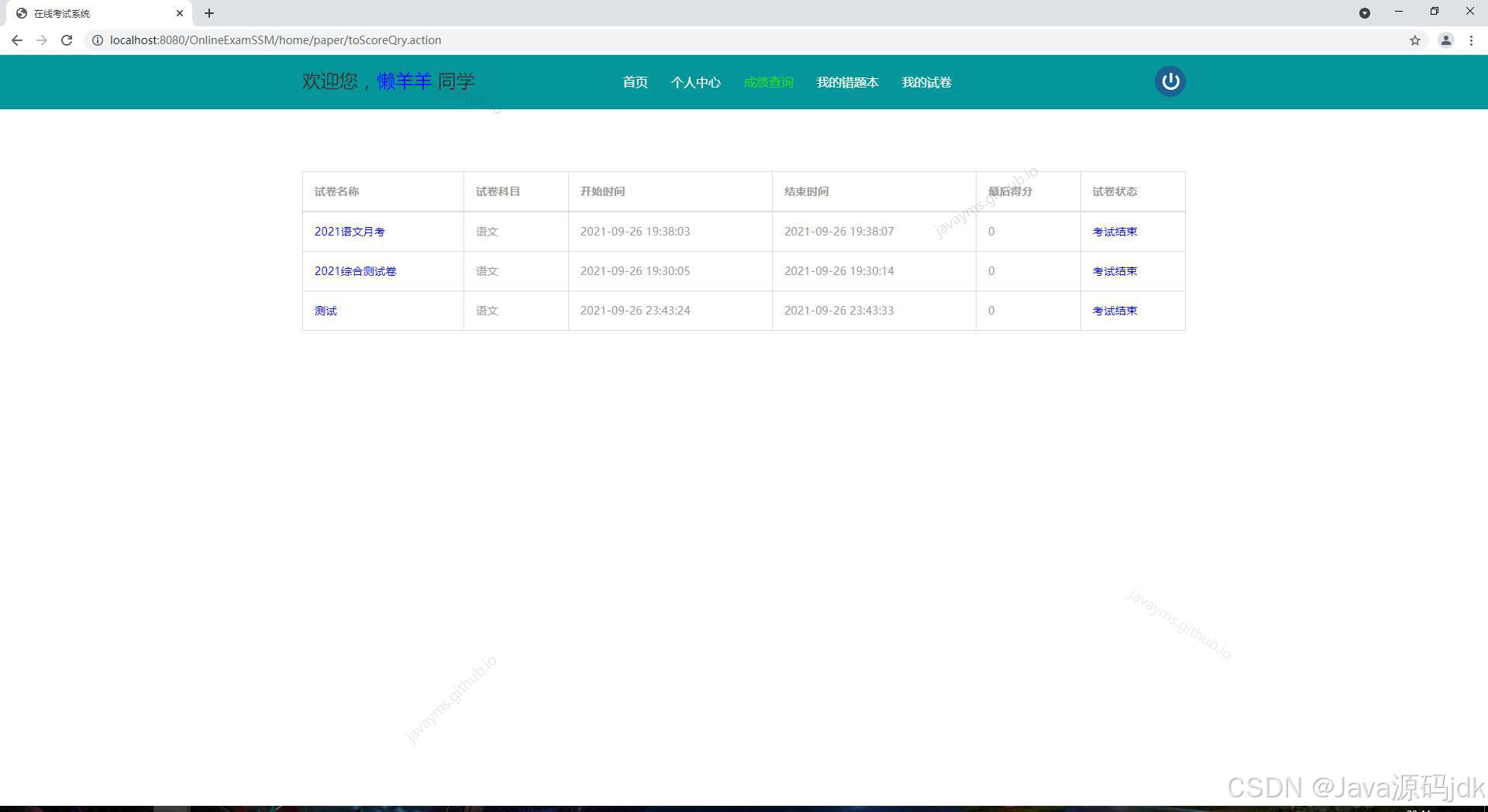Click 语文 subject in 2021综合测试卷 row

pyautogui.click(x=487, y=271)
